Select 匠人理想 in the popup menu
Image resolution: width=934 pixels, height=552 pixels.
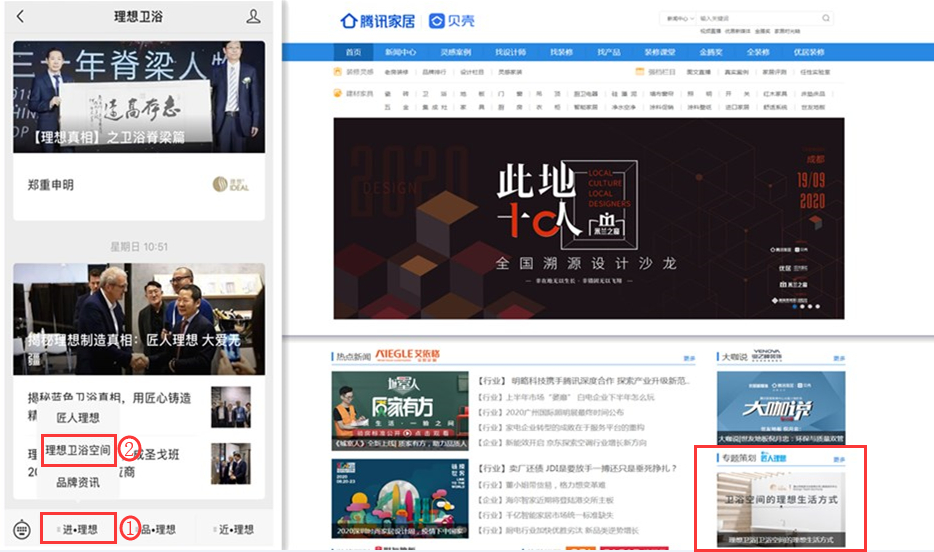(78, 417)
